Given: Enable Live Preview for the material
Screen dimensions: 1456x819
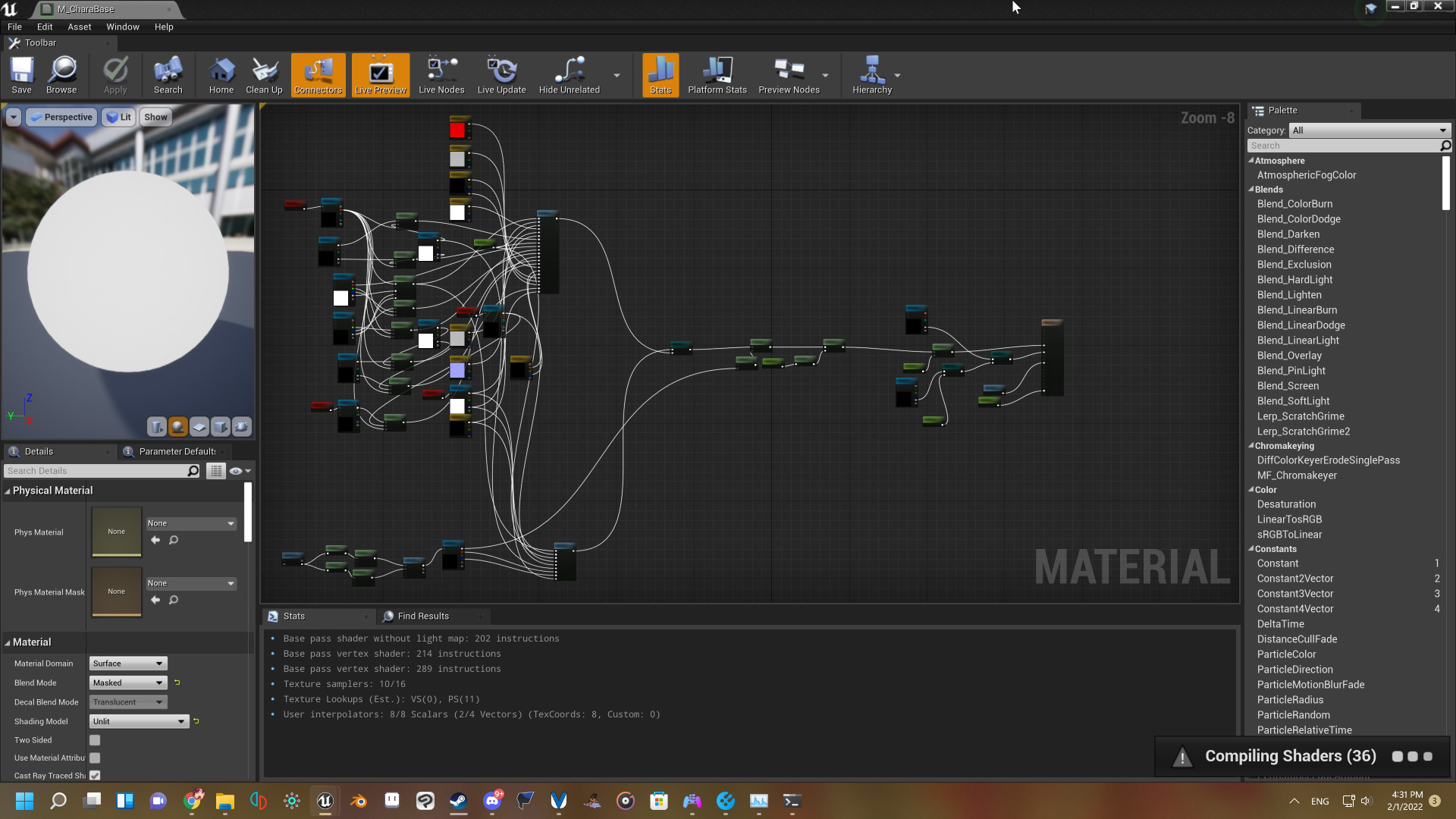Looking at the screenshot, I should click(380, 74).
